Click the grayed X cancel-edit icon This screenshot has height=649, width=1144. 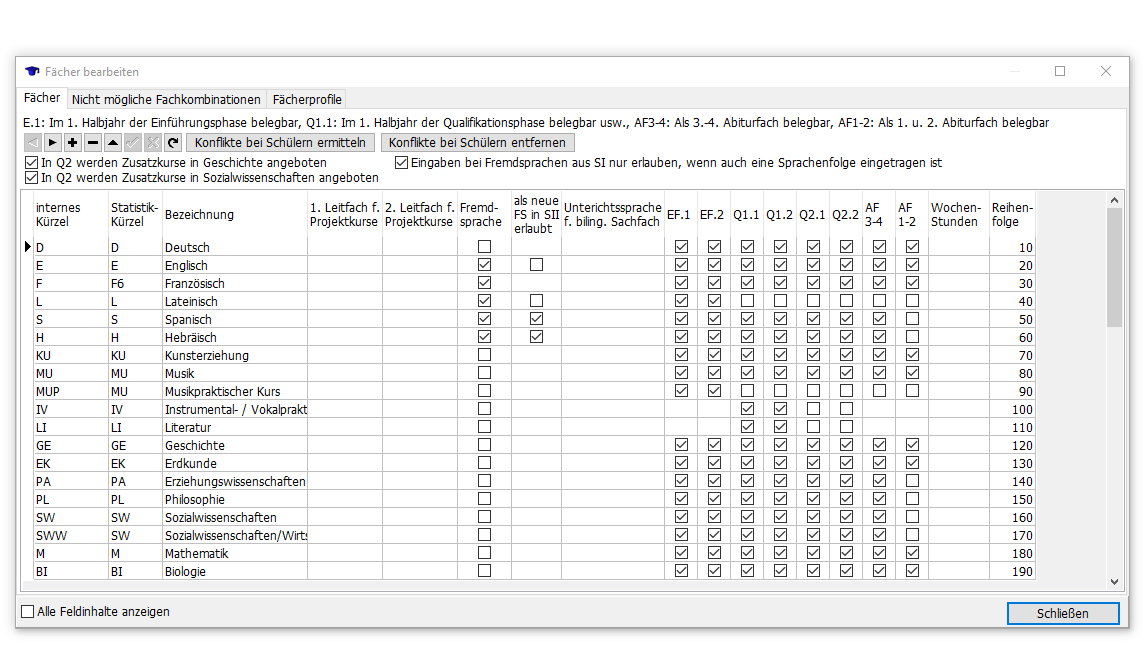pos(152,142)
